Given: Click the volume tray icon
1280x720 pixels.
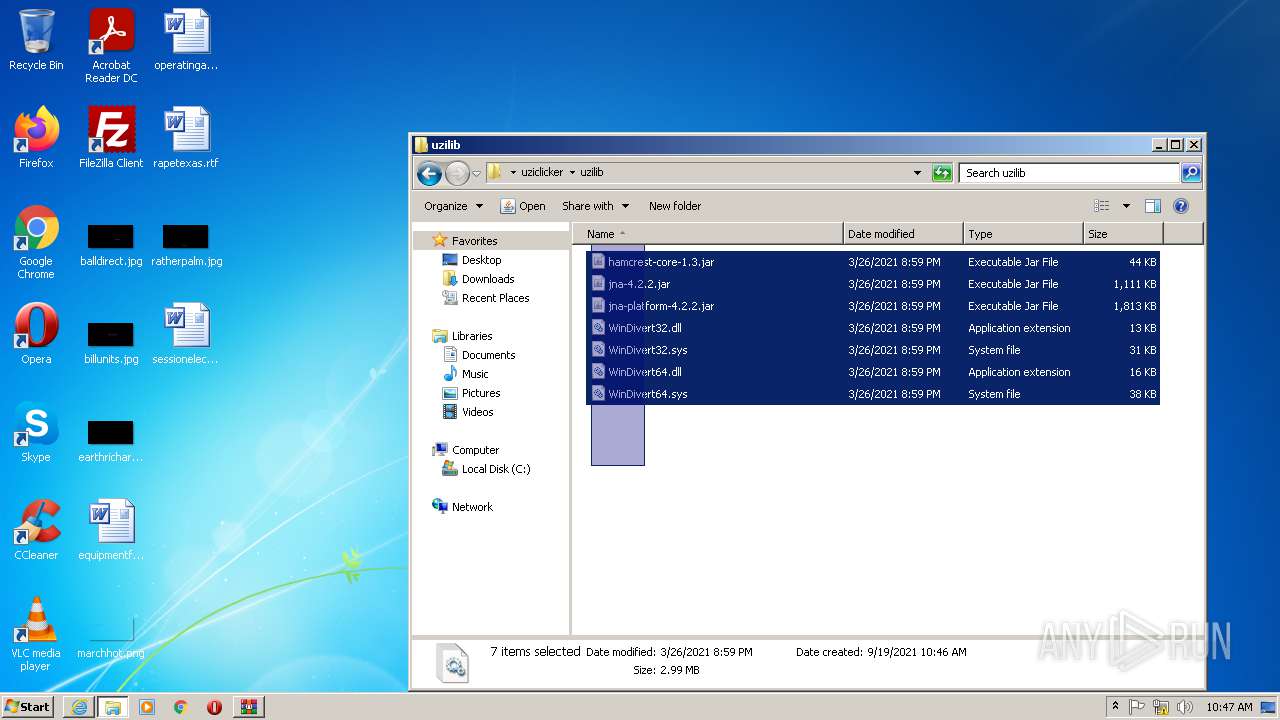Looking at the screenshot, I should click(x=1184, y=707).
